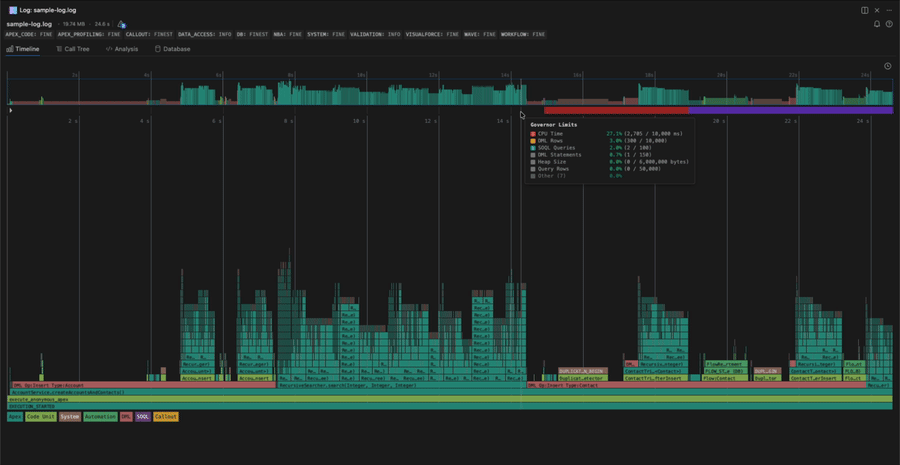
Task: Expand the small arrow marker under the minimap
Action: click(x=10, y=110)
